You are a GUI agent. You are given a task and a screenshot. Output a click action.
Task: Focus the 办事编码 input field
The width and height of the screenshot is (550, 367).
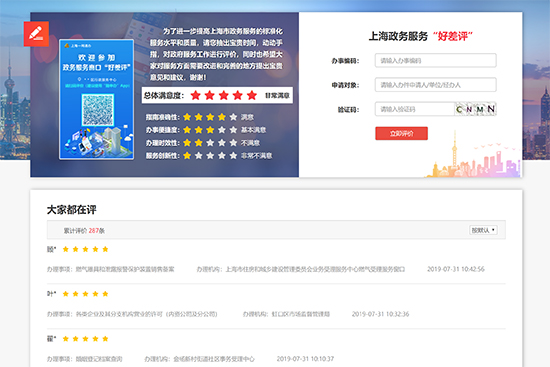436,60
